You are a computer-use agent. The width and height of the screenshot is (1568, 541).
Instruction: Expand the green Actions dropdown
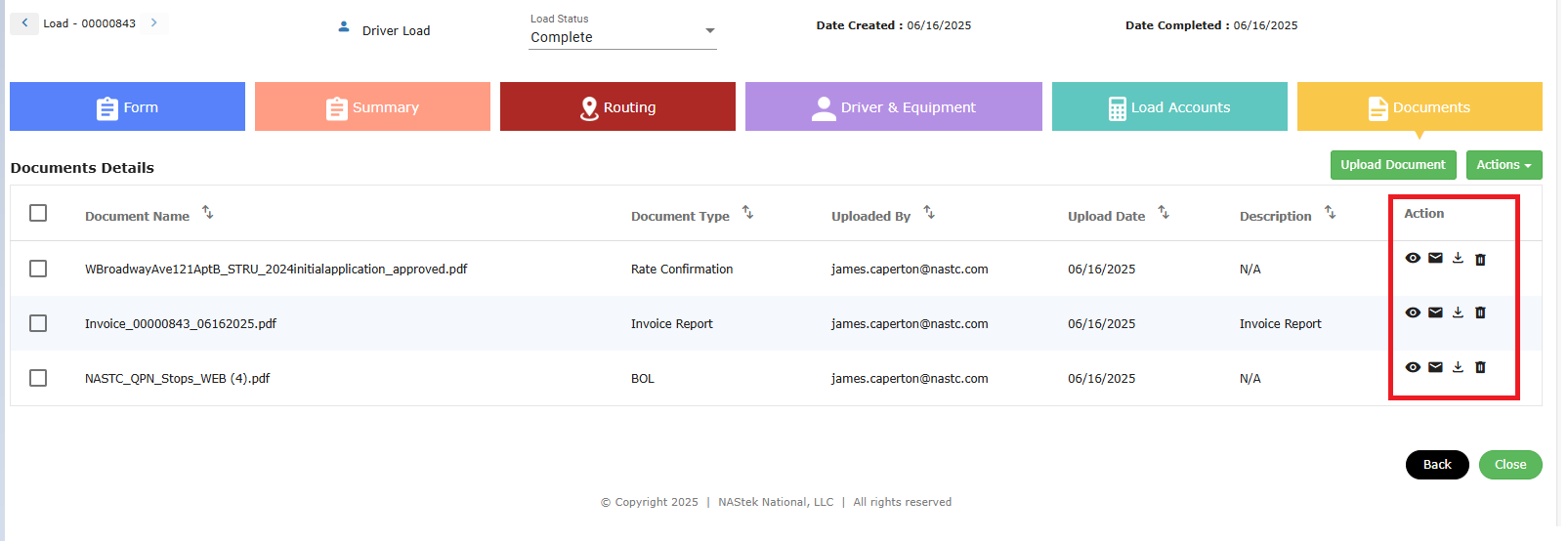click(1504, 165)
